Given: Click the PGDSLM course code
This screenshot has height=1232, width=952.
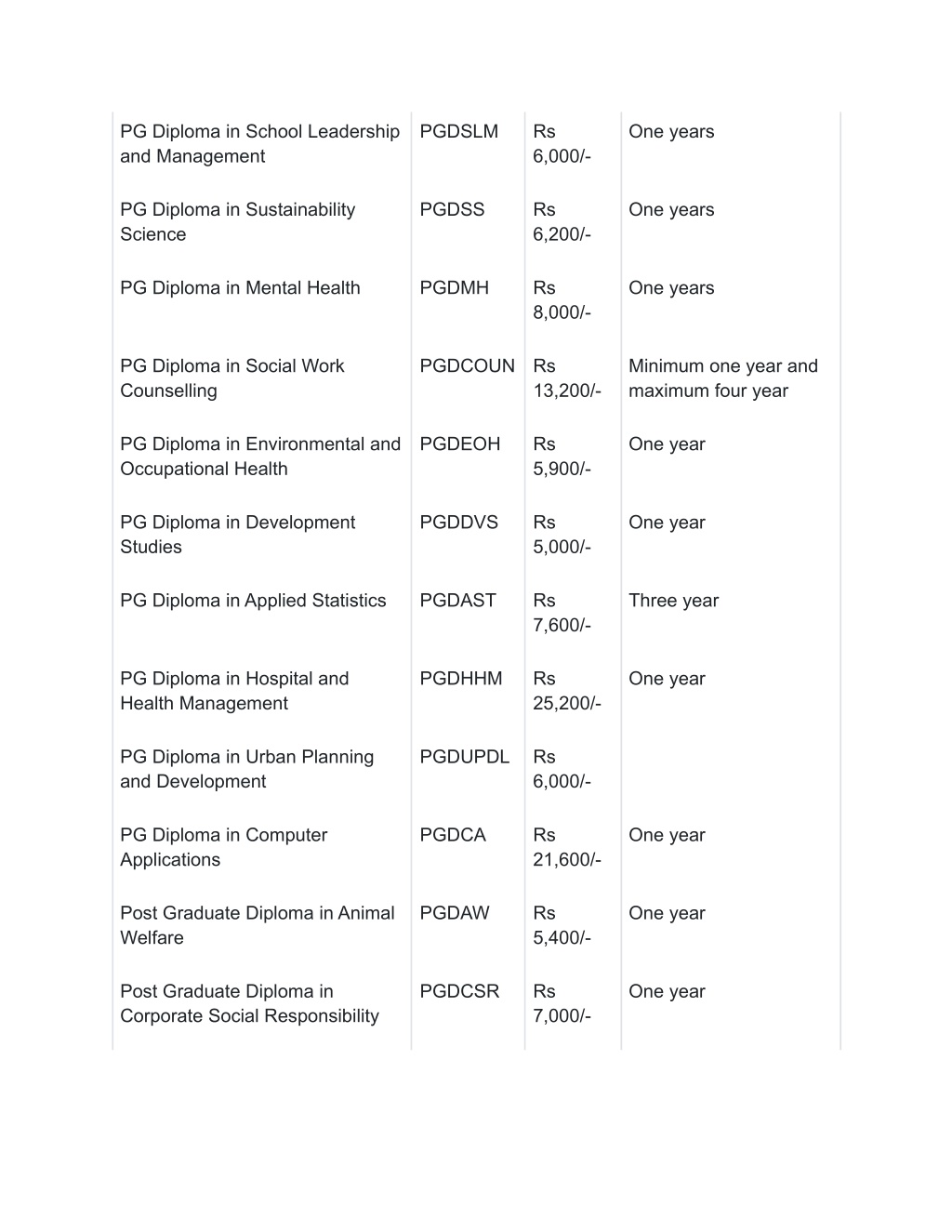Looking at the screenshot, I should click(458, 131).
